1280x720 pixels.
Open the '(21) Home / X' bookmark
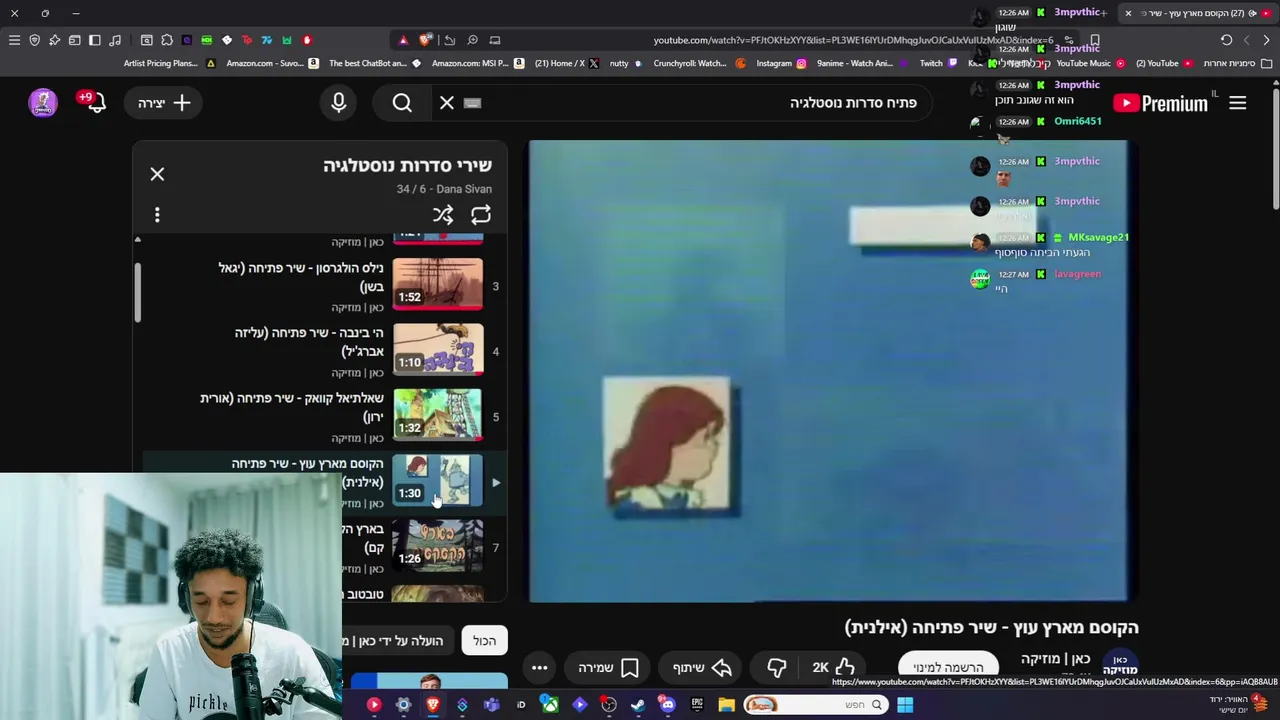point(566,63)
